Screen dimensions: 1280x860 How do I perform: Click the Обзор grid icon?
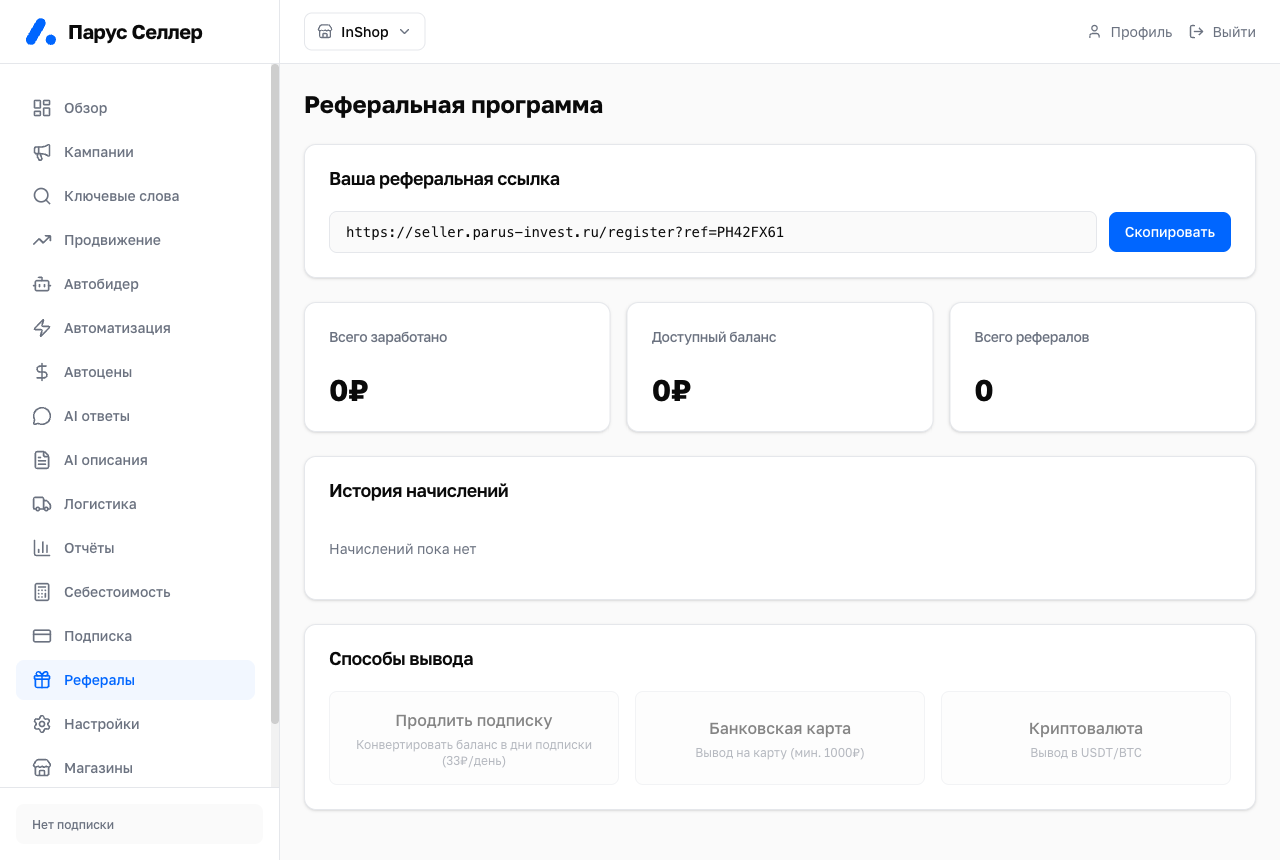tap(42, 108)
